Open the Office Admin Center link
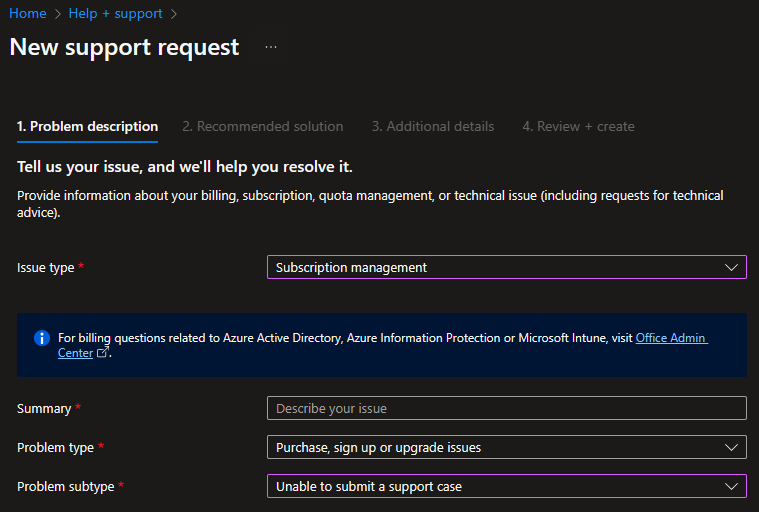Viewport: 759px width, 512px height. (x=671, y=338)
